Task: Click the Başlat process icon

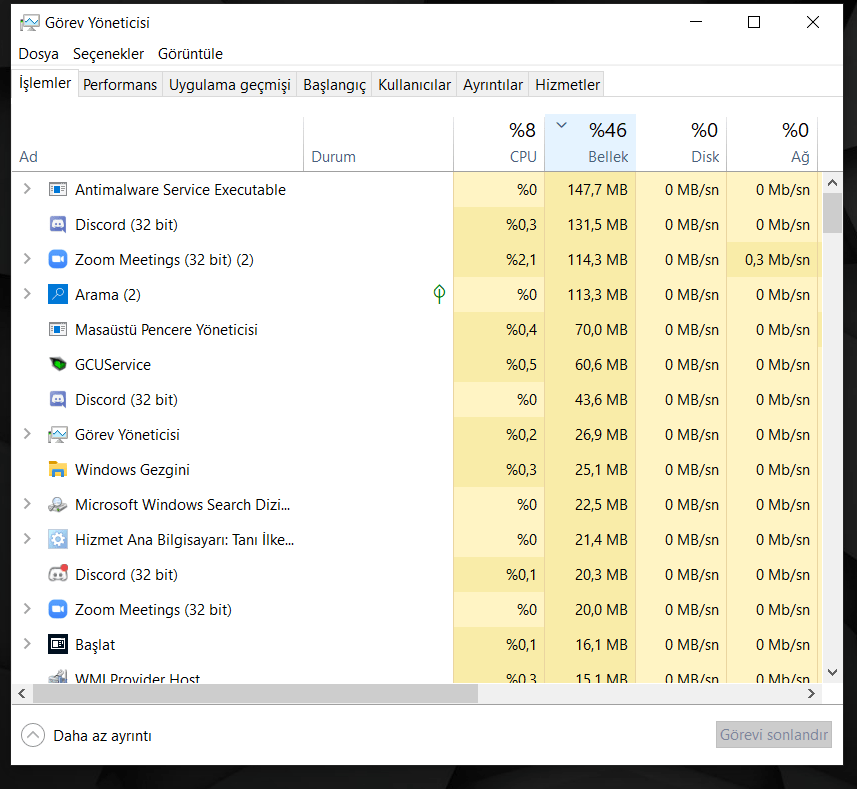Action: [x=58, y=644]
